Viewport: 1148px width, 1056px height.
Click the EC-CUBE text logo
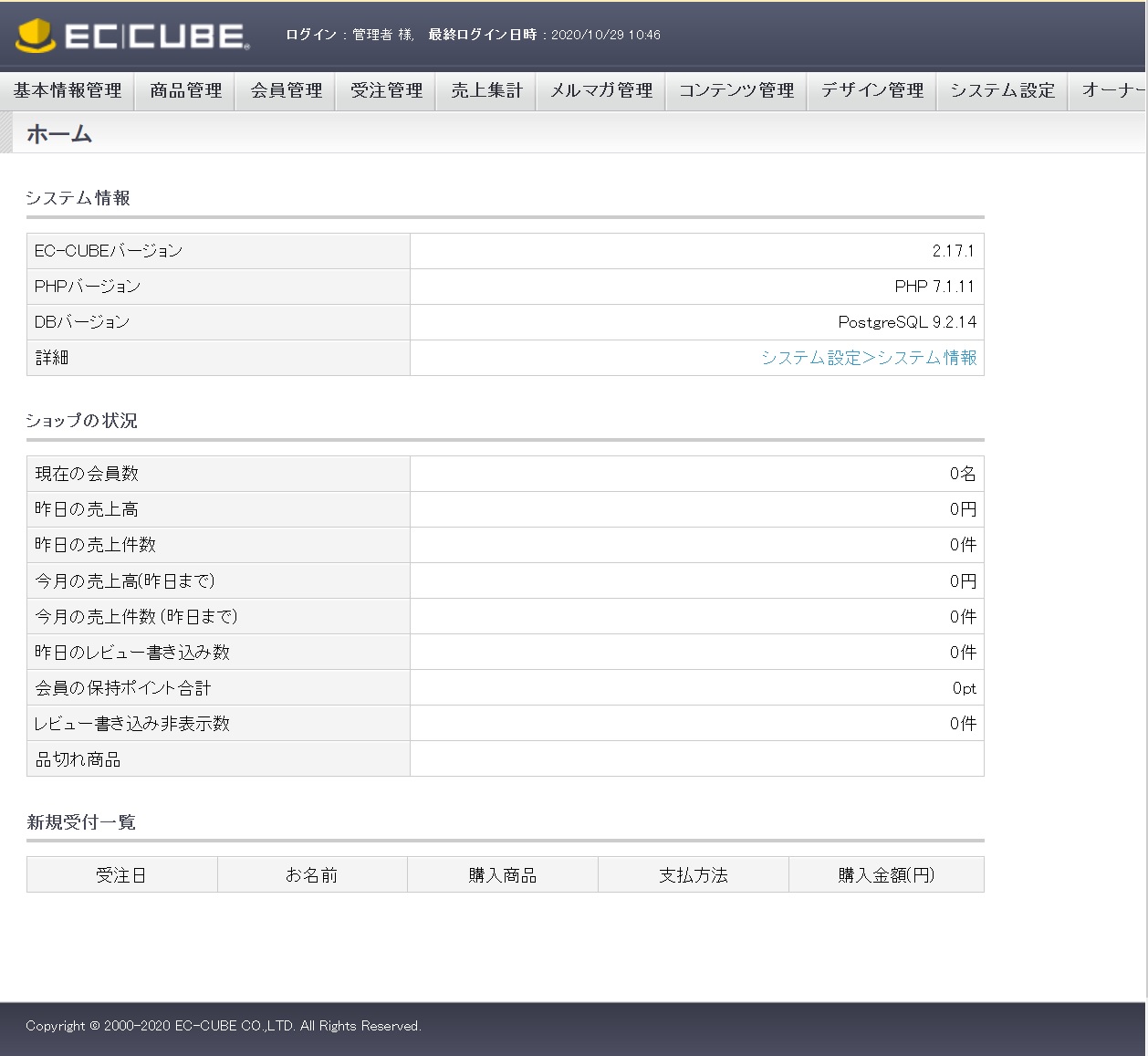[x=156, y=36]
